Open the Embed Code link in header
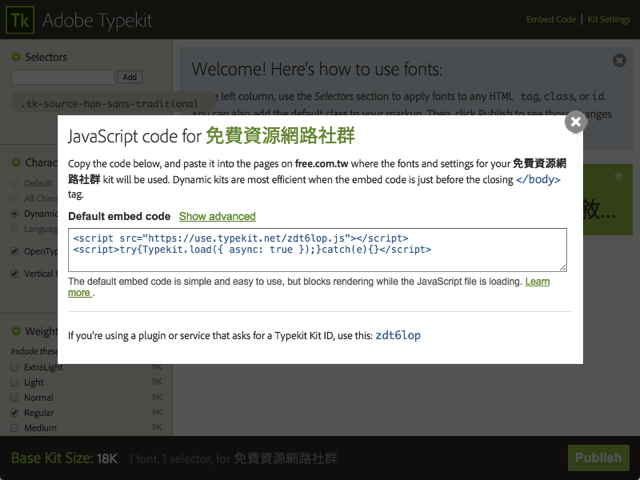Screen dimensions: 640x480 pyautogui.click(x=551, y=19)
